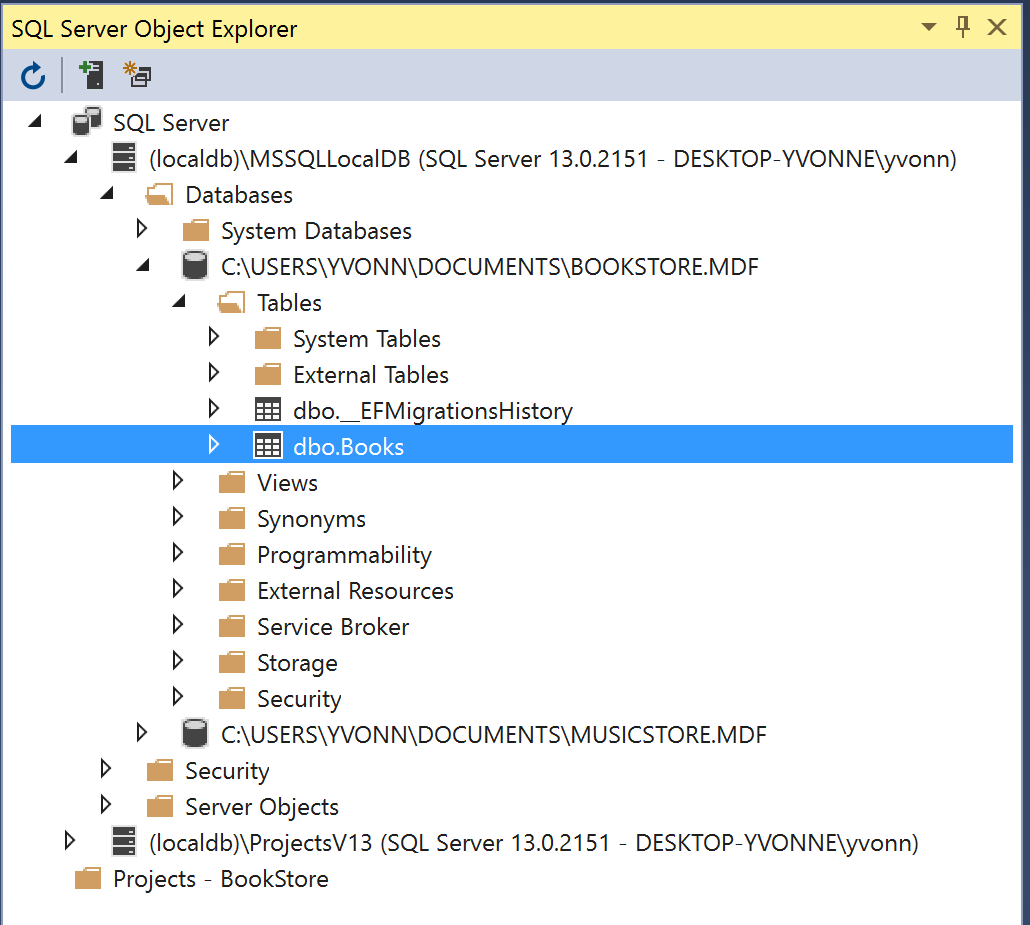
Task: Click the database cylinder icon beside MUSICSTORE.MDF
Action: click(x=194, y=733)
